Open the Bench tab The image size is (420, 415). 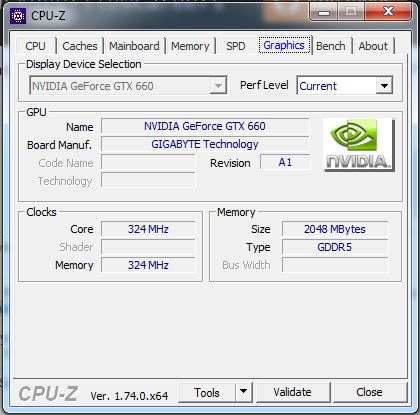coord(331,46)
